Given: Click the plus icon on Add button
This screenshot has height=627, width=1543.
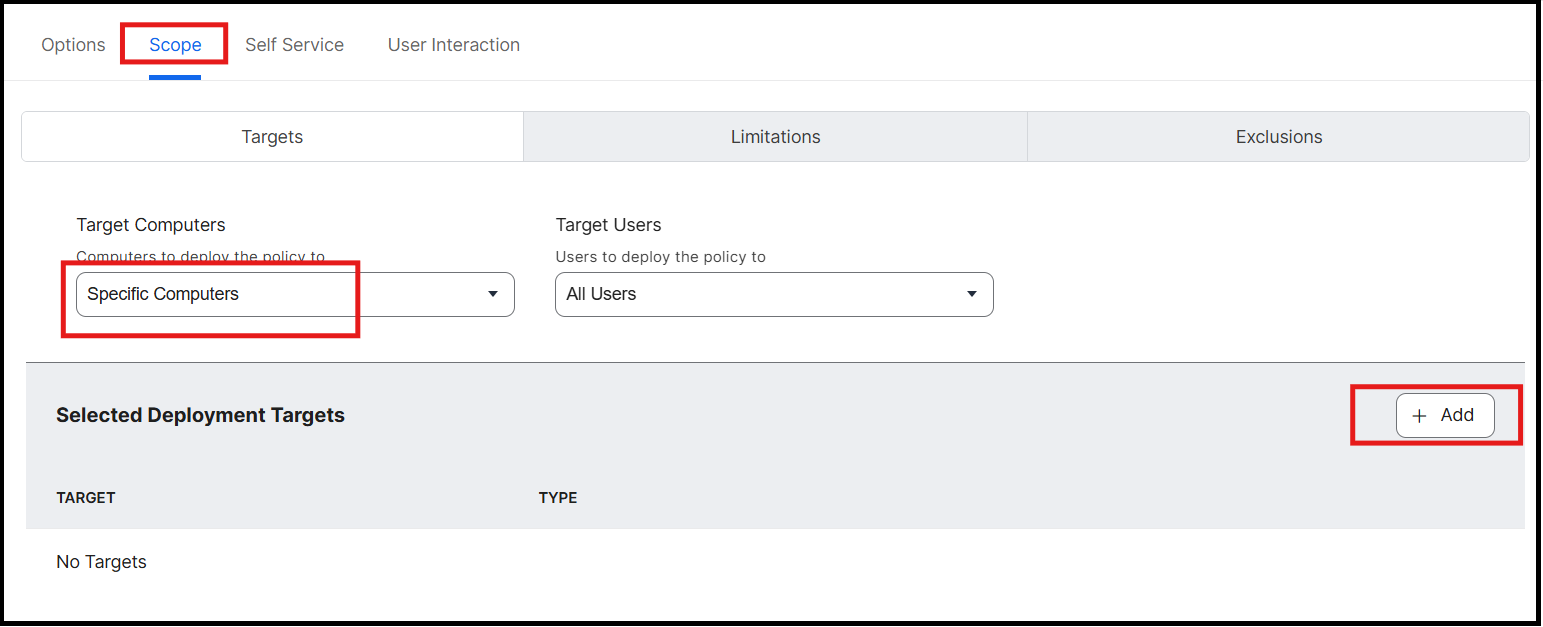Looking at the screenshot, I should [1419, 416].
